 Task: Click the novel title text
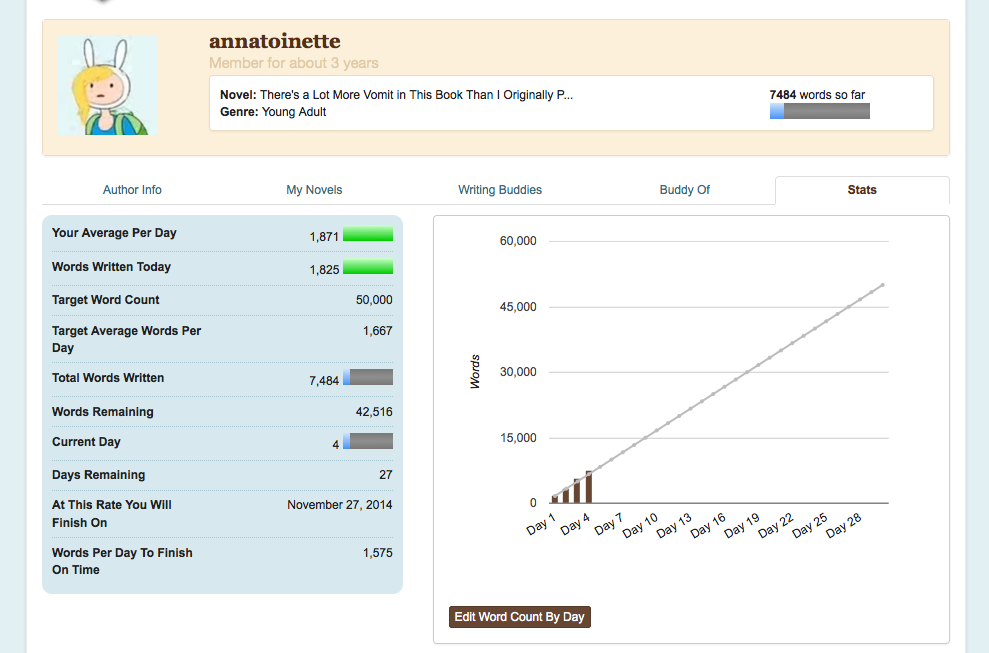[x=416, y=95]
